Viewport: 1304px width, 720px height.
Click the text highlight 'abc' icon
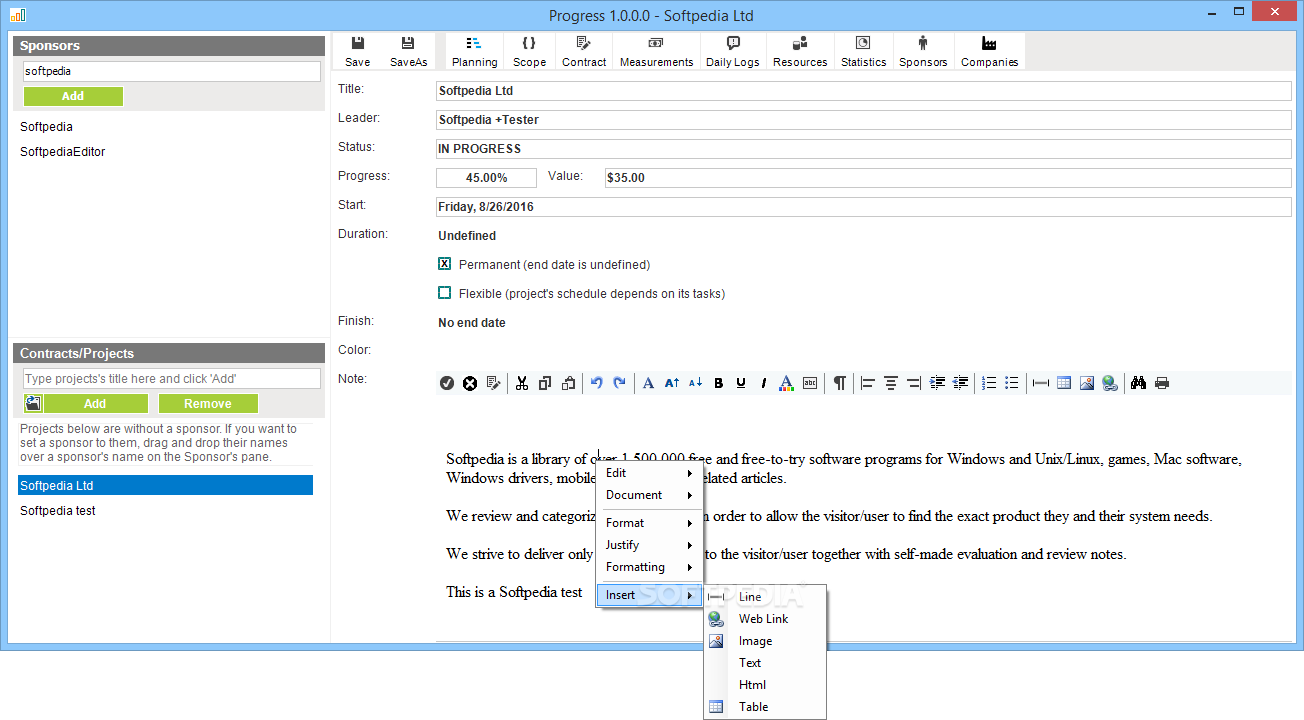[x=810, y=383]
